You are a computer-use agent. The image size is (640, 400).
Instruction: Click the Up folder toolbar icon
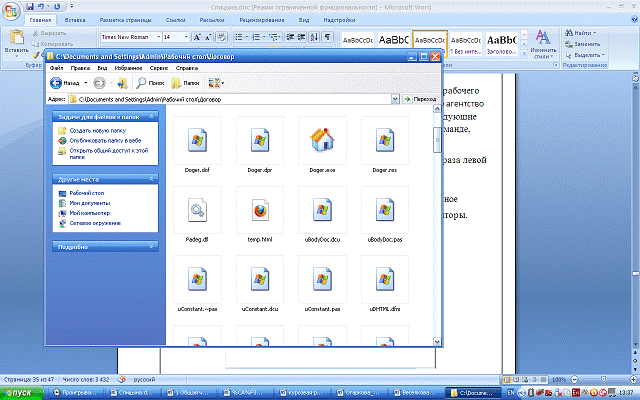(x=120, y=85)
